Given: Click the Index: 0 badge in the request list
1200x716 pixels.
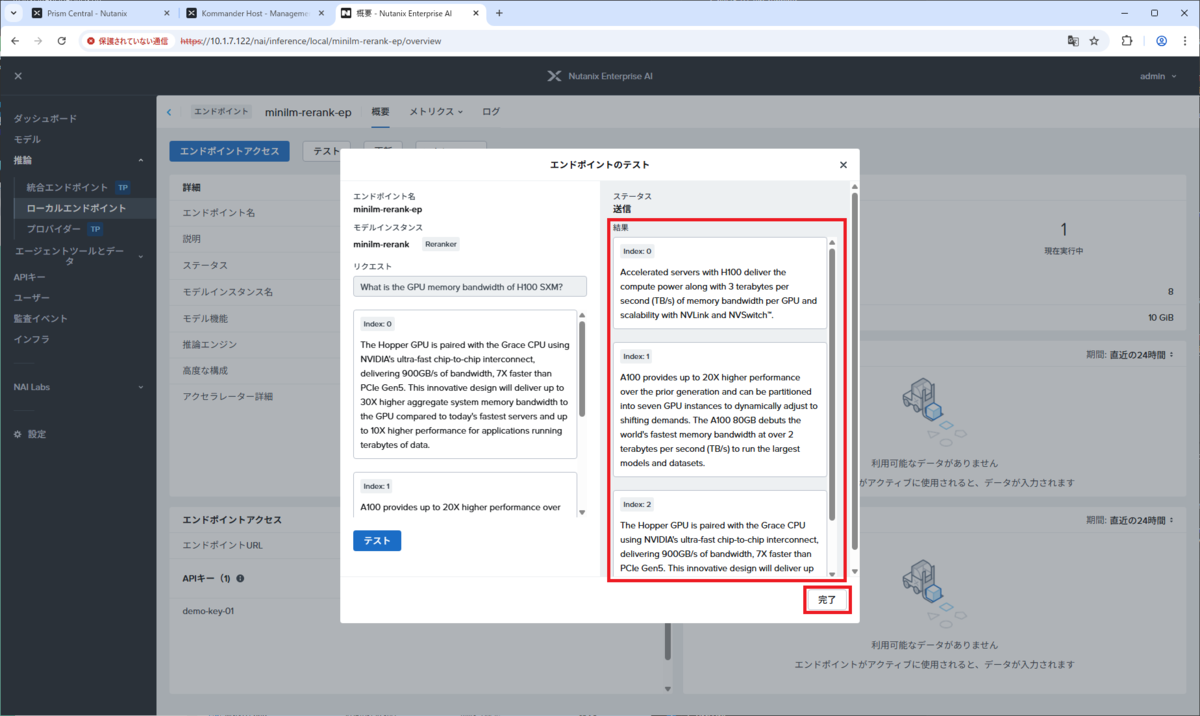Looking at the screenshot, I should point(377,324).
